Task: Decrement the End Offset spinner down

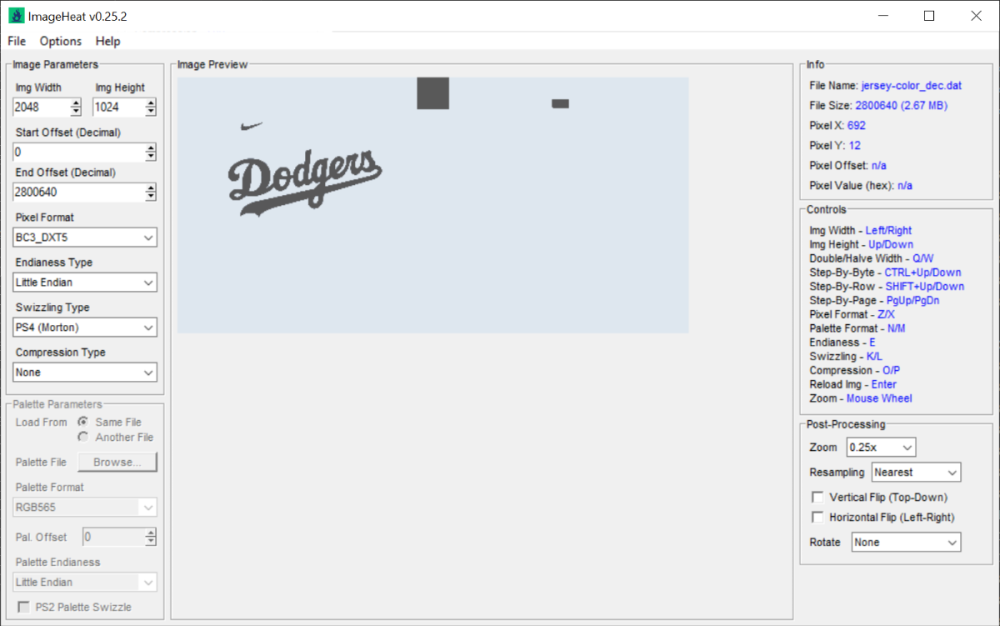Action: click(x=151, y=196)
